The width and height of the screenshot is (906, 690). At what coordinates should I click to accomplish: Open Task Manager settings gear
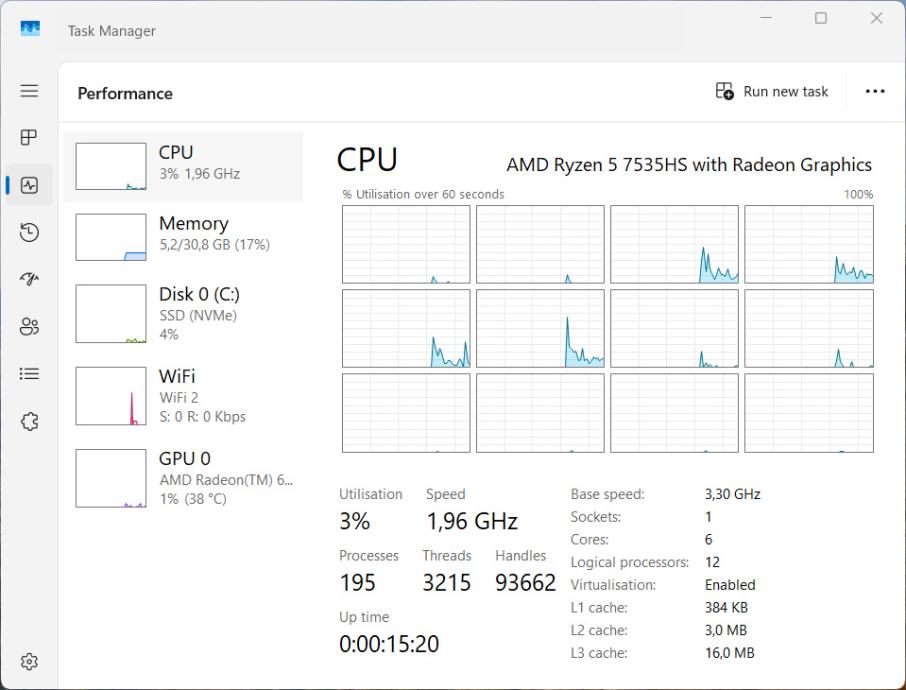29,662
